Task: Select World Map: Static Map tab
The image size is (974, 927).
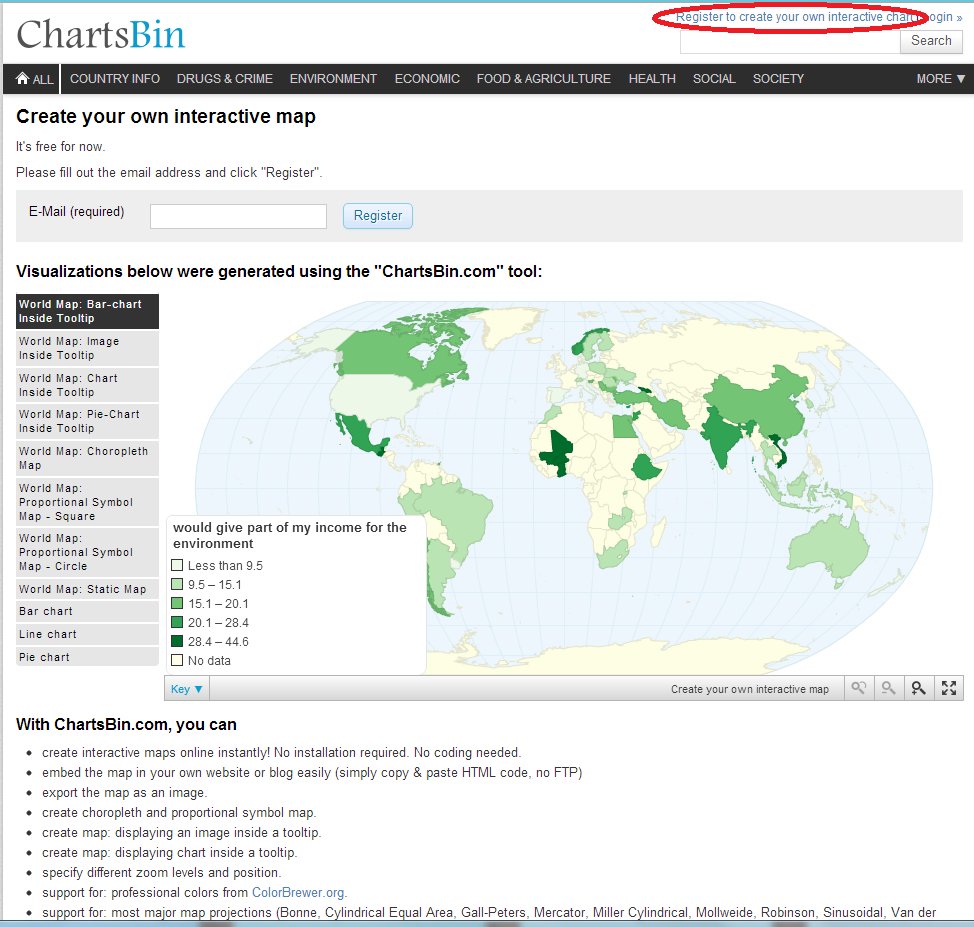Action: click(x=88, y=589)
